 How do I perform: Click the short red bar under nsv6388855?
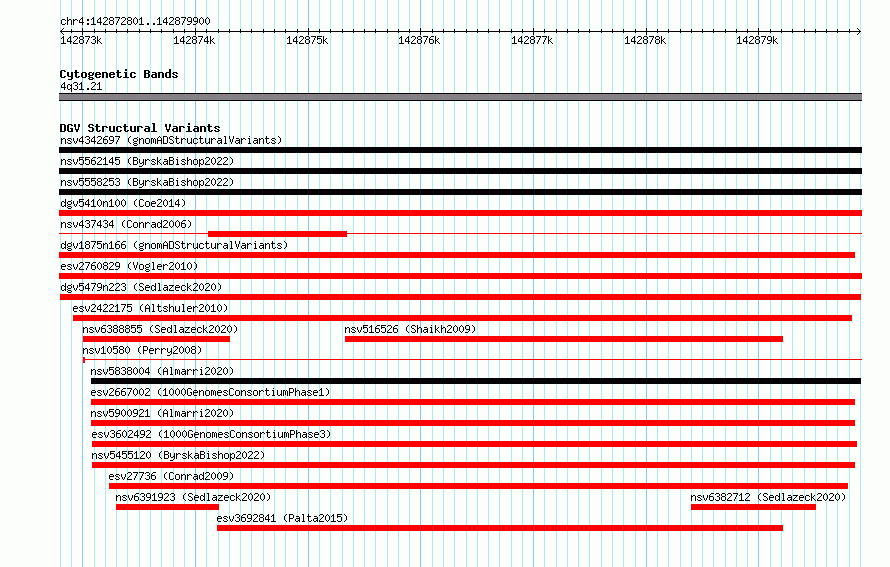pyautogui.click(x=156, y=339)
